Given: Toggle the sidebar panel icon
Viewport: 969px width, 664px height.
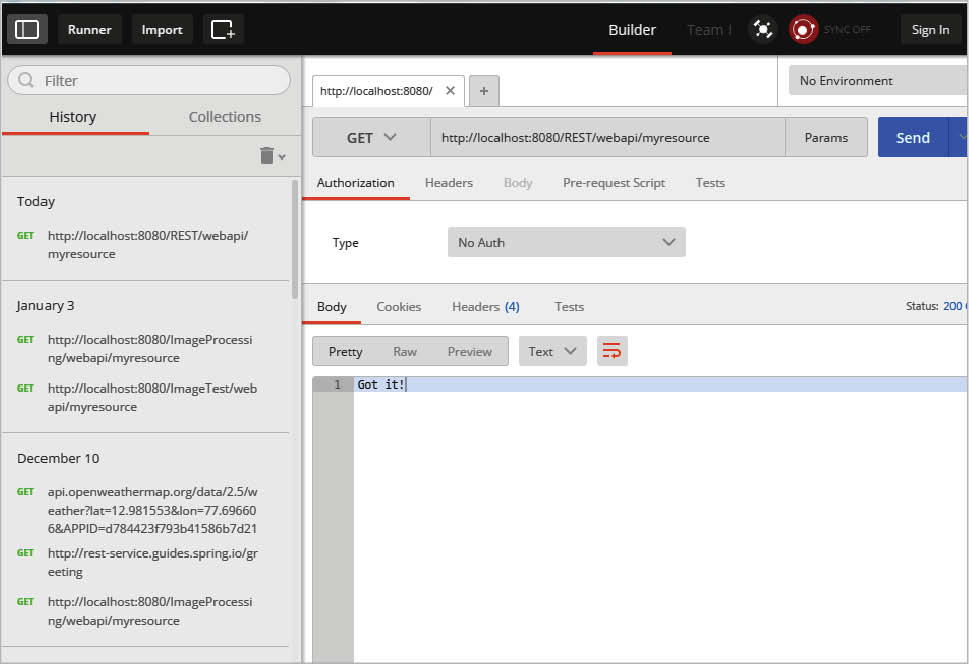Looking at the screenshot, I should 28,29.
